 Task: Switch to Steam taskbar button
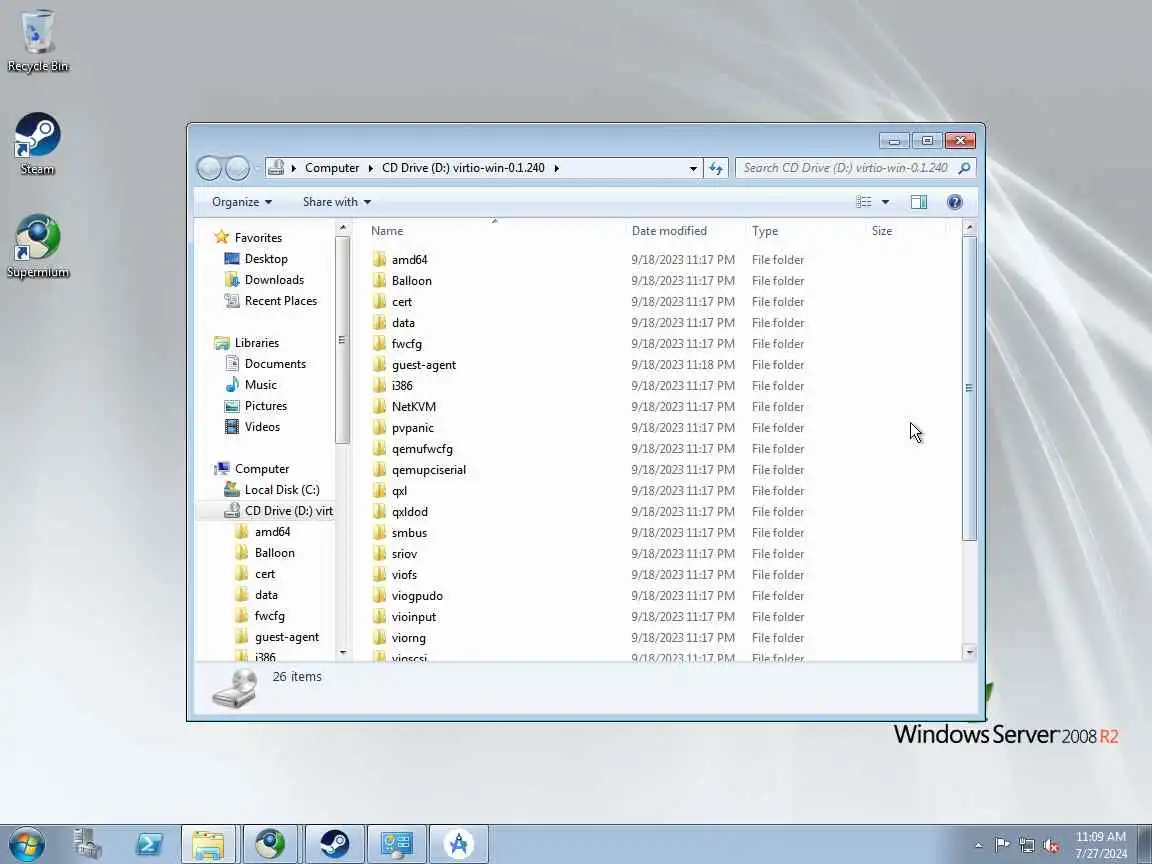pos(334,844)
